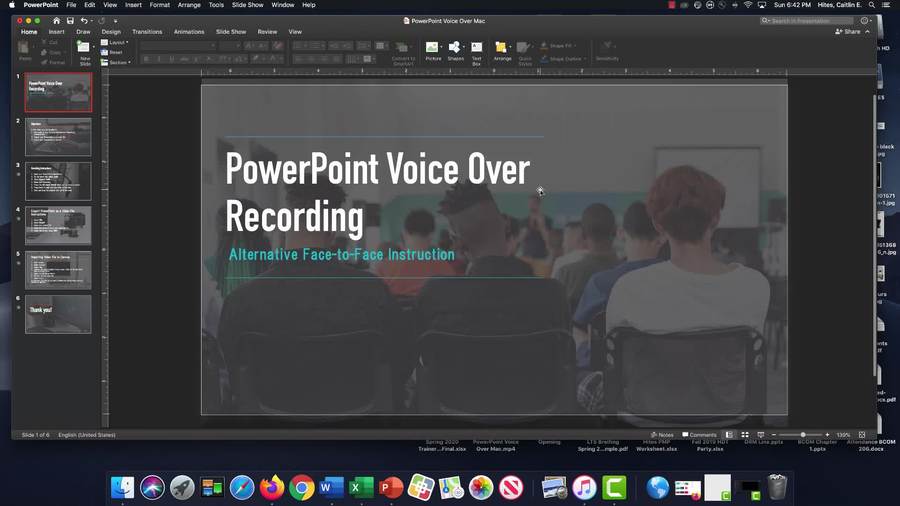Launch Google Chrome from the Dock
Screen dimensions: 900x506
301,488
